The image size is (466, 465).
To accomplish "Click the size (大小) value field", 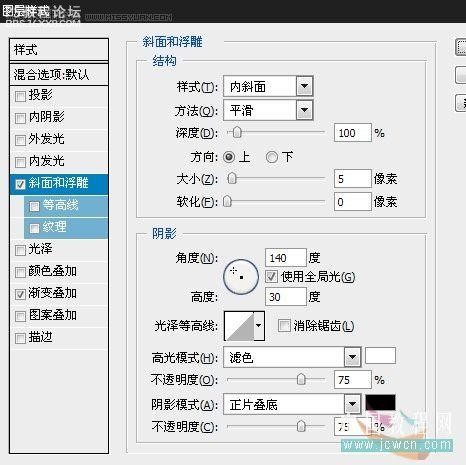I will point(353,179).
